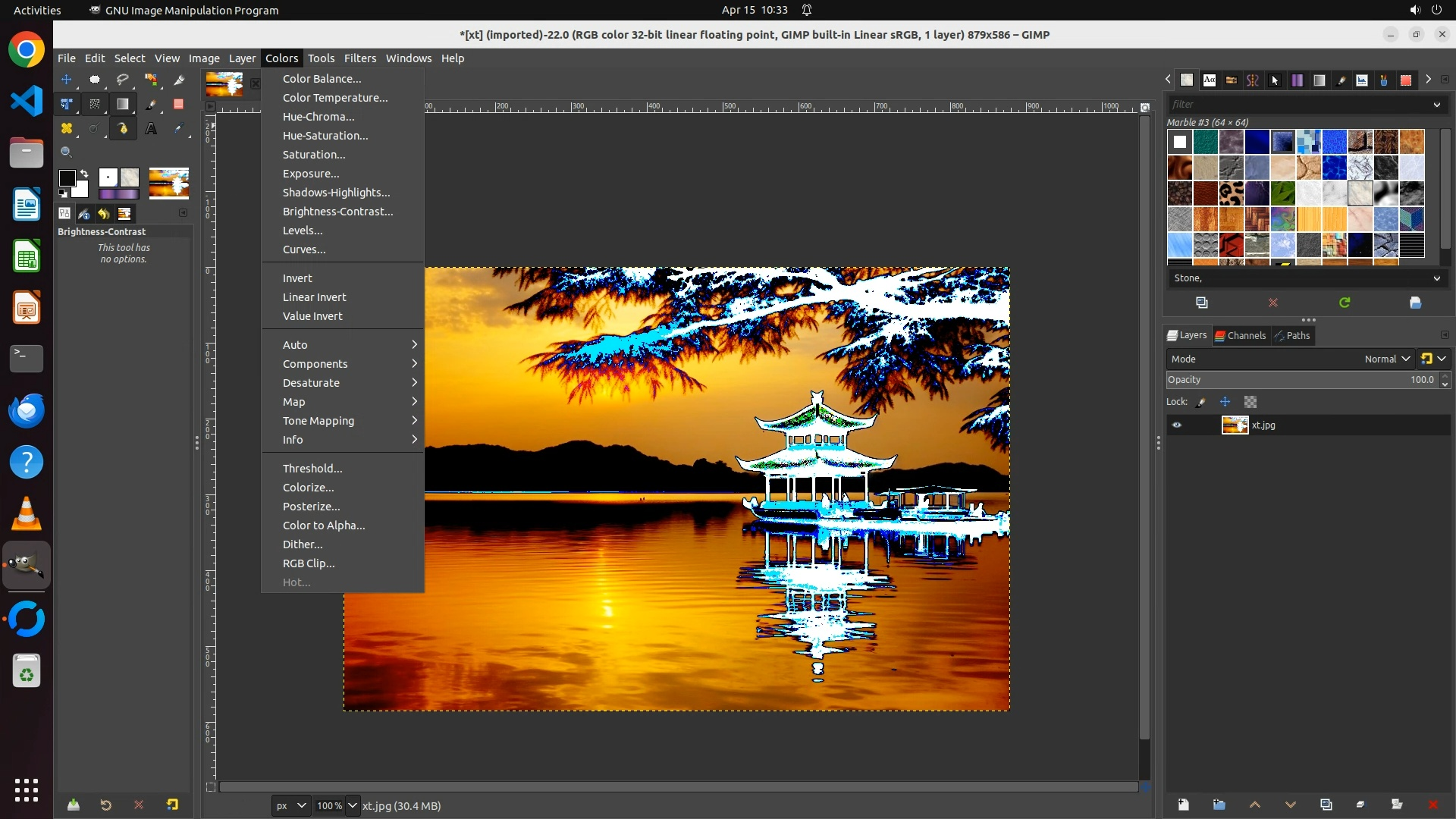Hide the xt.jpg layer with eye icon

[x=1177, y=425]
